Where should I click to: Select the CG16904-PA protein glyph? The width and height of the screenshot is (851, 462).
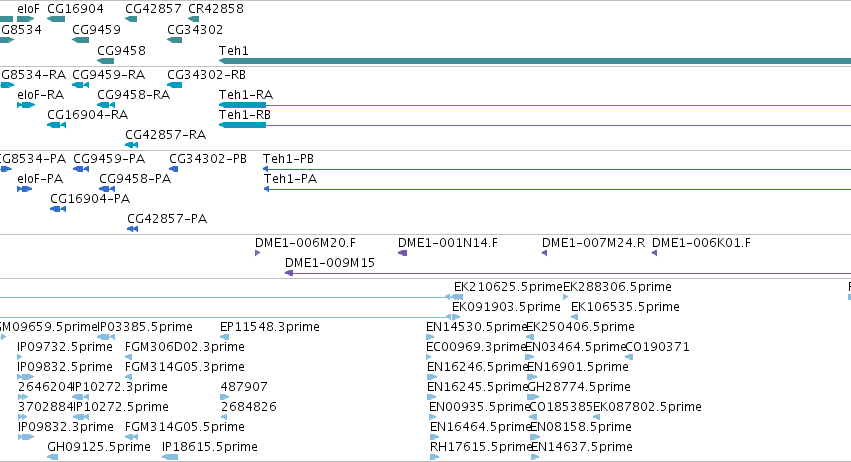coord(58,209)
